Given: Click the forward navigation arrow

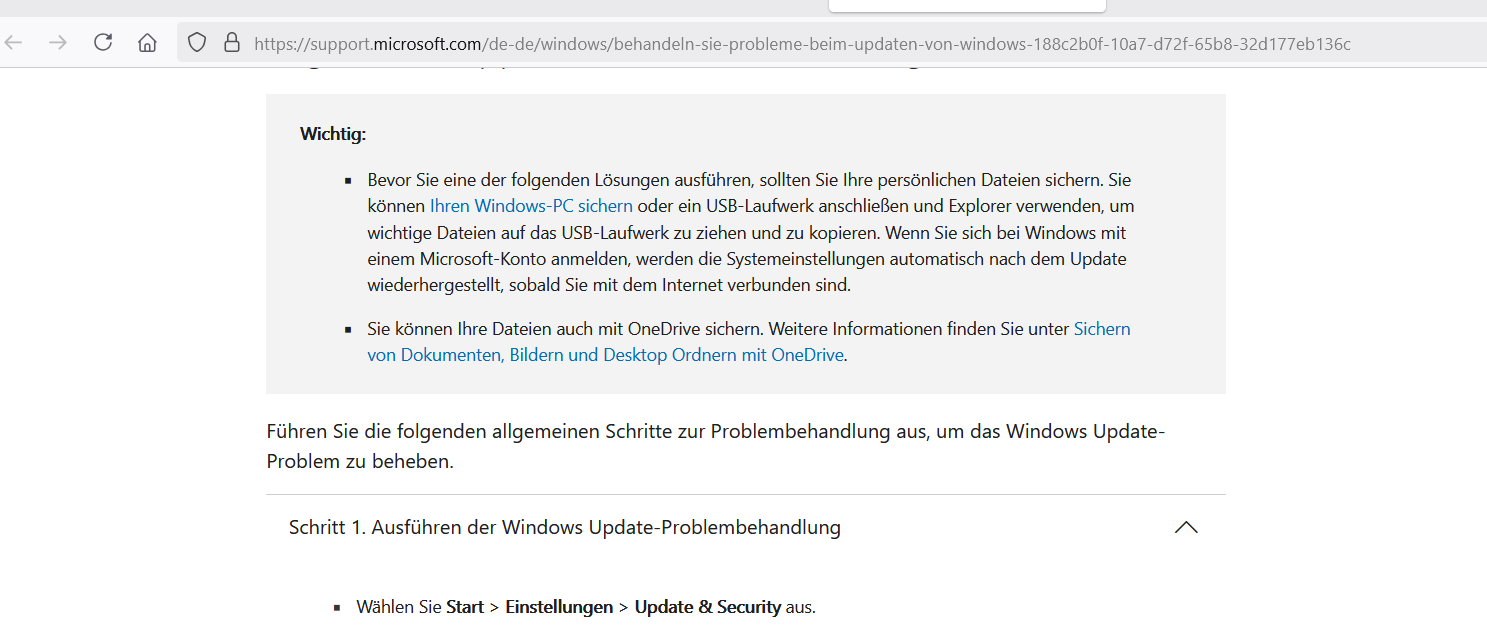Looking at the screenshot, I should 58,43.
